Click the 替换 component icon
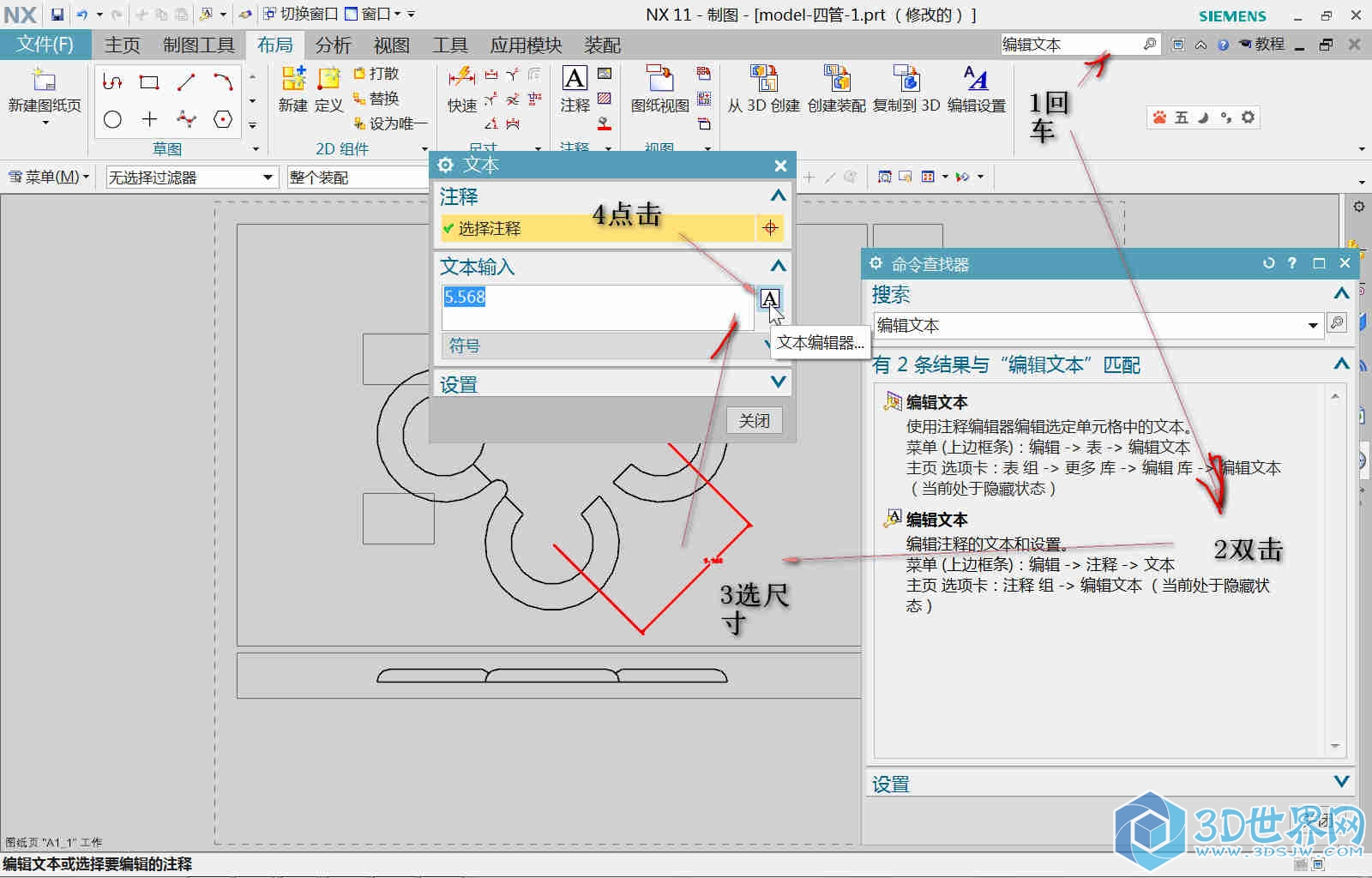Viewport: 1372px width, 878px height. coord(359,99)
